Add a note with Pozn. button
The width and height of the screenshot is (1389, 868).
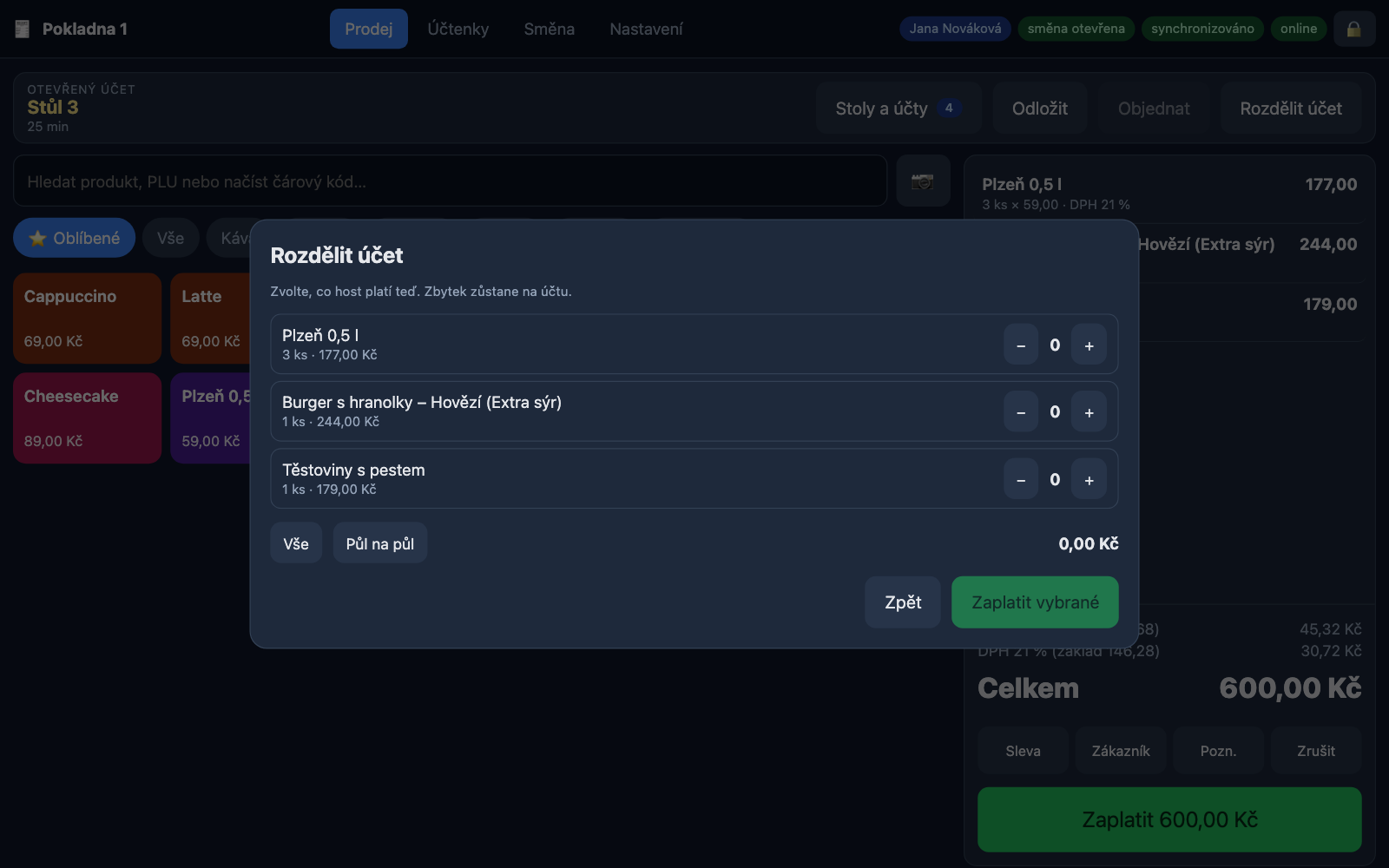coord(1218,751)
